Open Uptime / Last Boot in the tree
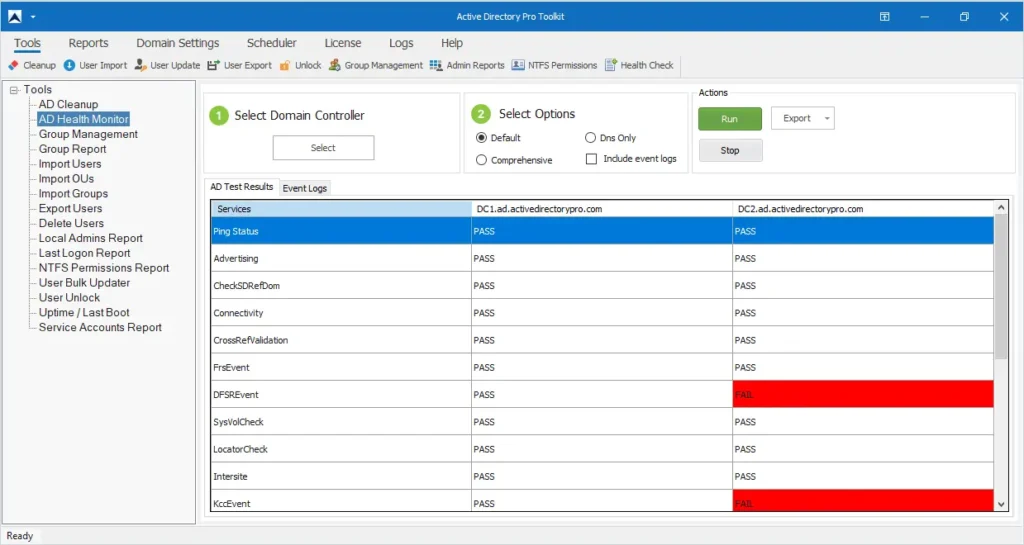Screen dimensions: 1024x545 [84, 313]
